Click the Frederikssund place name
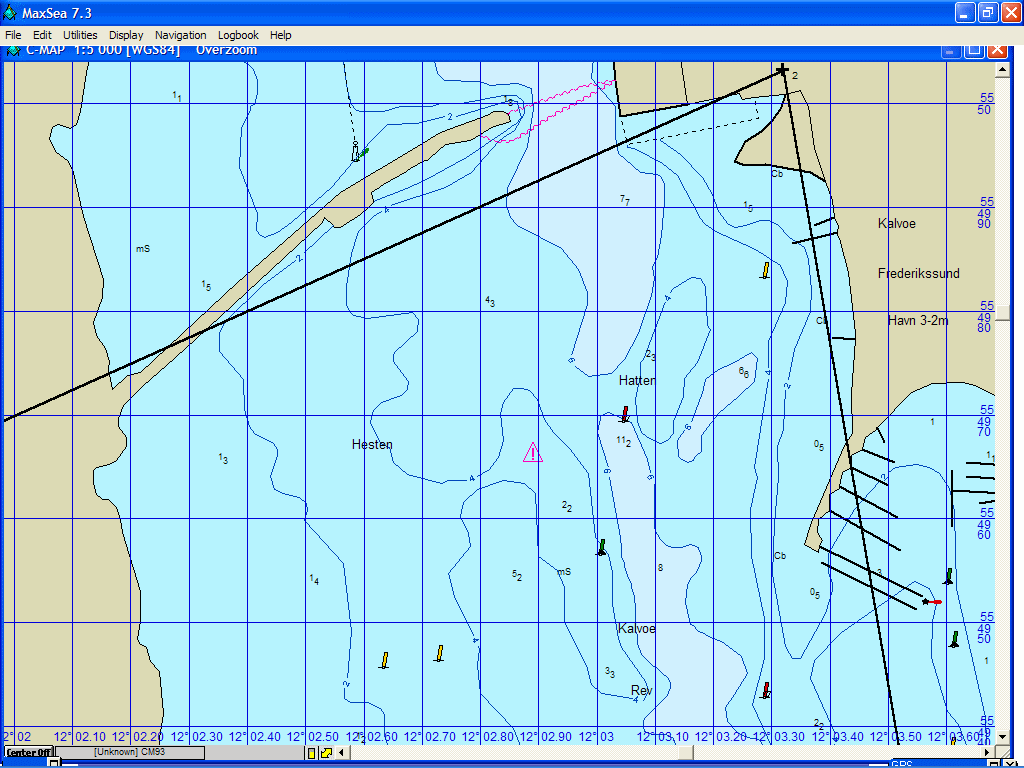Screen dimensions: 1024x768 tap(919, 274)
